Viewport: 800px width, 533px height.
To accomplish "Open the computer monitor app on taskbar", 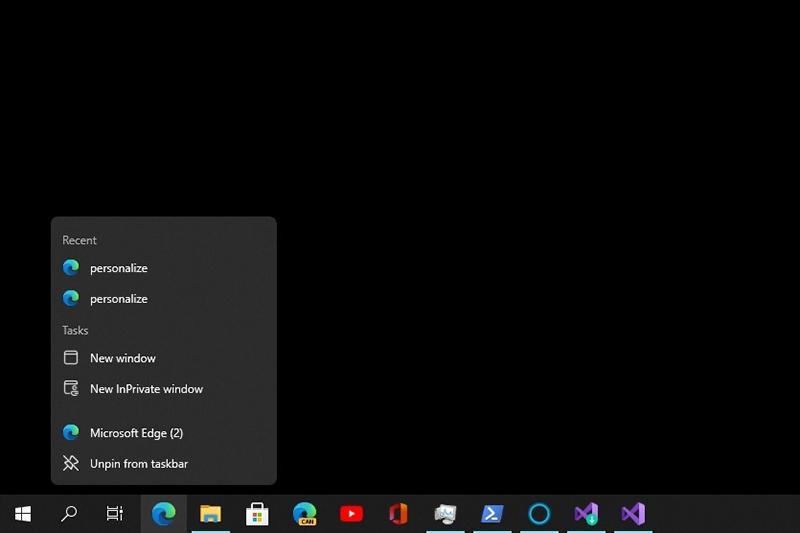I will (445, 514).
